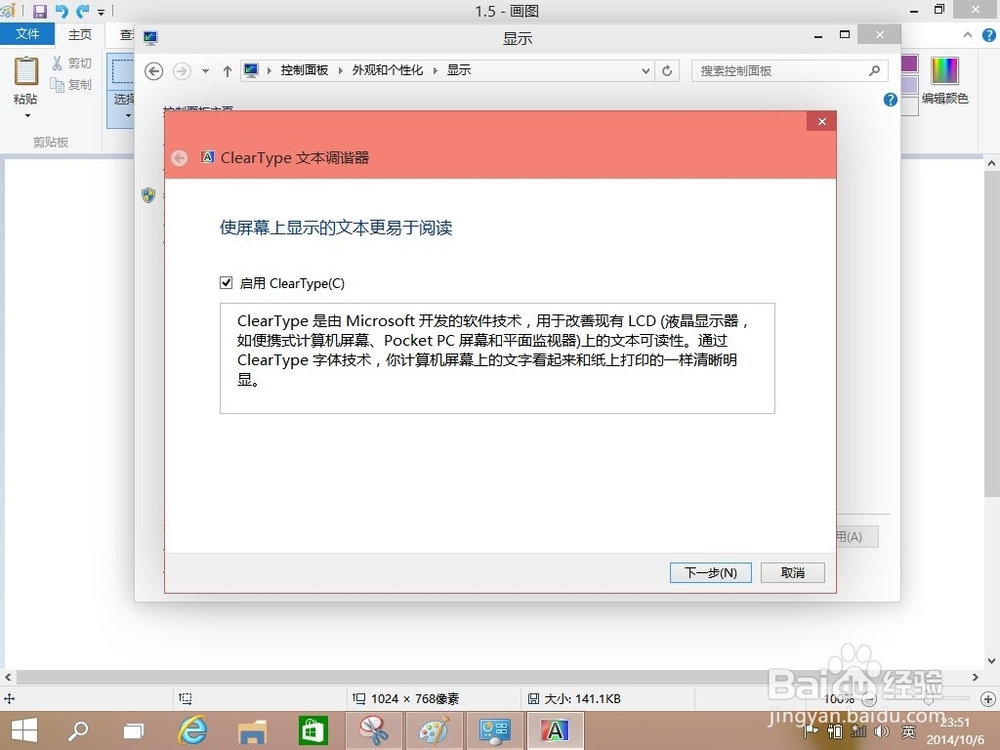
Task: Redo the action in Paint
Action: pos(83,11)
